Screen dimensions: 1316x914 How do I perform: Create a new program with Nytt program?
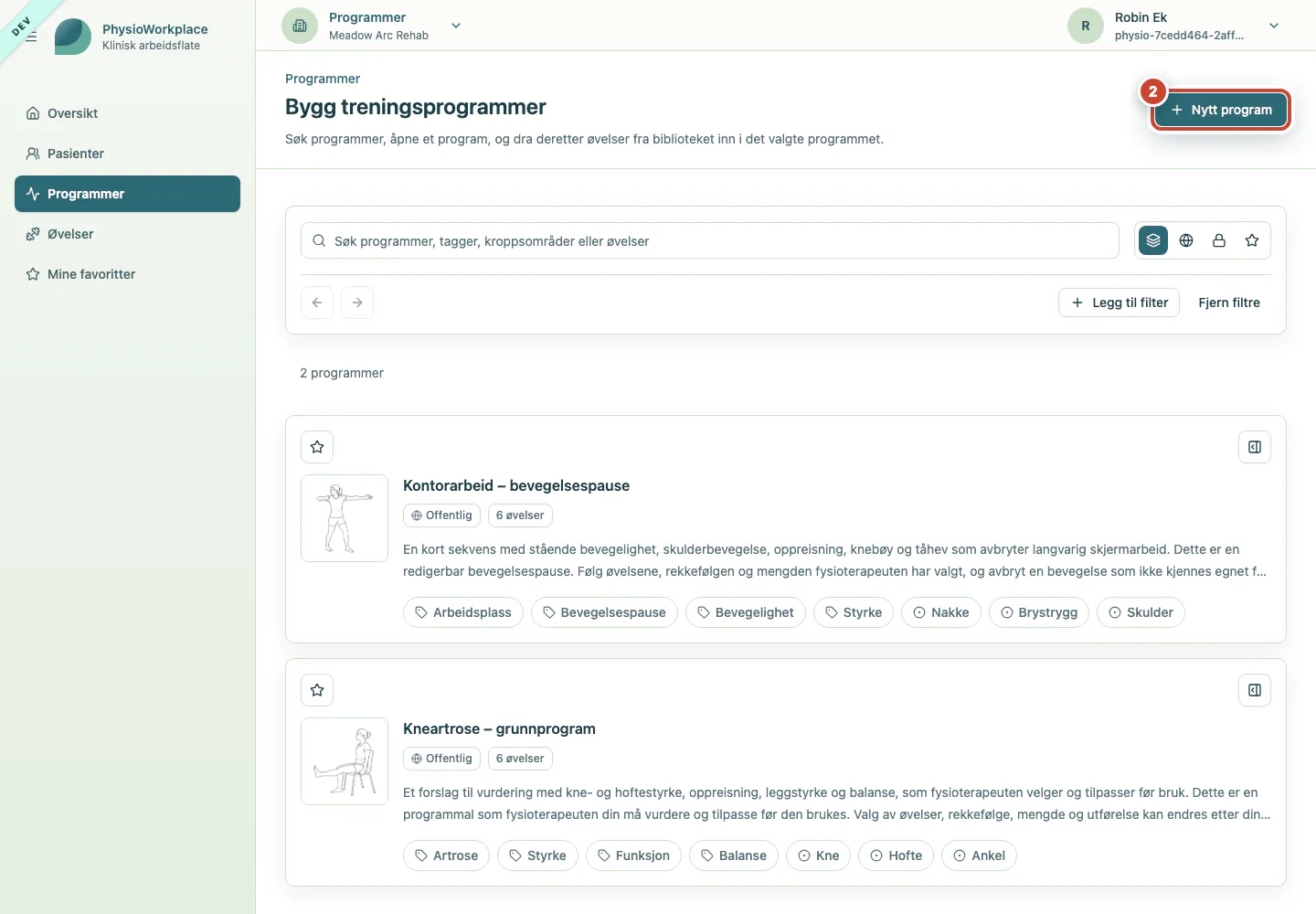click(1221, 110)
